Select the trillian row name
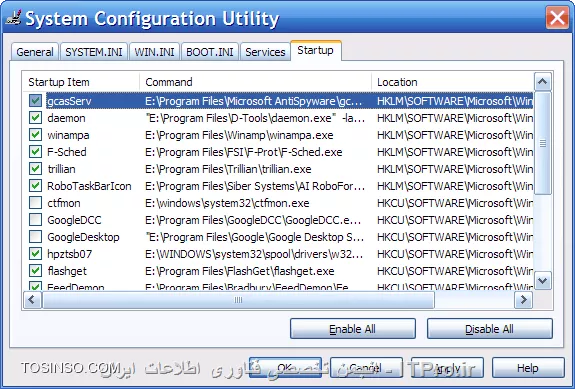Viewport: 575px width, 389px height. [x=61, y=169]
